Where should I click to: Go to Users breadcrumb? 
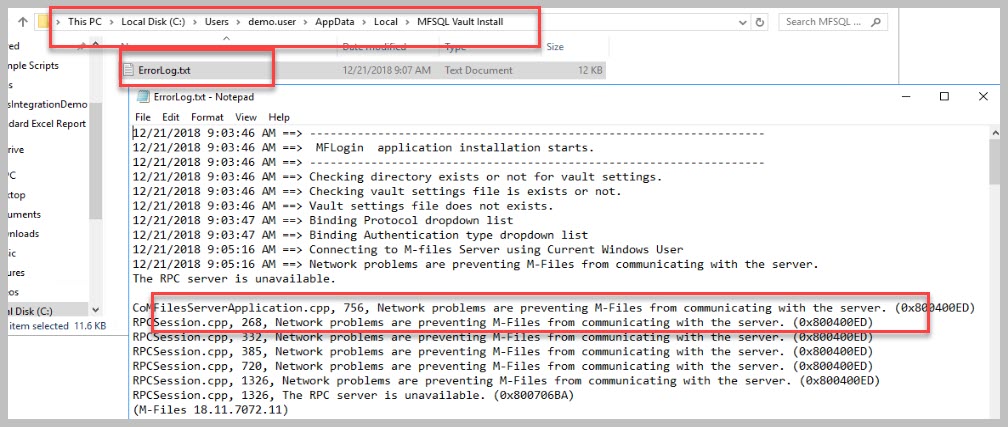point(217,22)
